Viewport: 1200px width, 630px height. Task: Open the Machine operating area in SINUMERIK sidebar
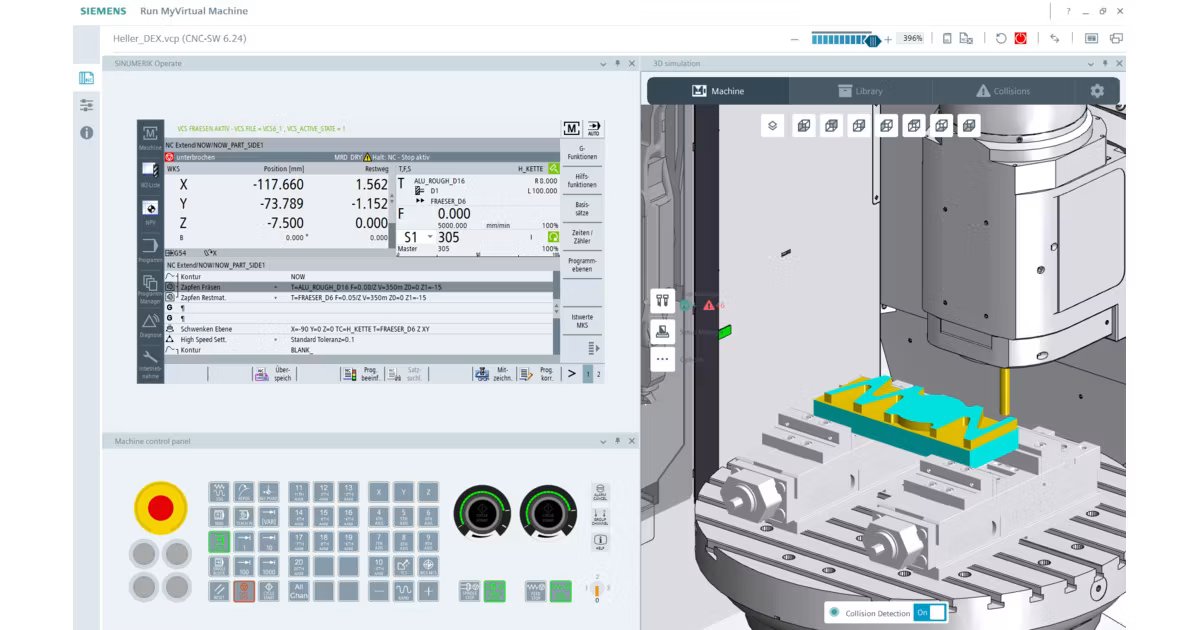click(x=150, y=135)
